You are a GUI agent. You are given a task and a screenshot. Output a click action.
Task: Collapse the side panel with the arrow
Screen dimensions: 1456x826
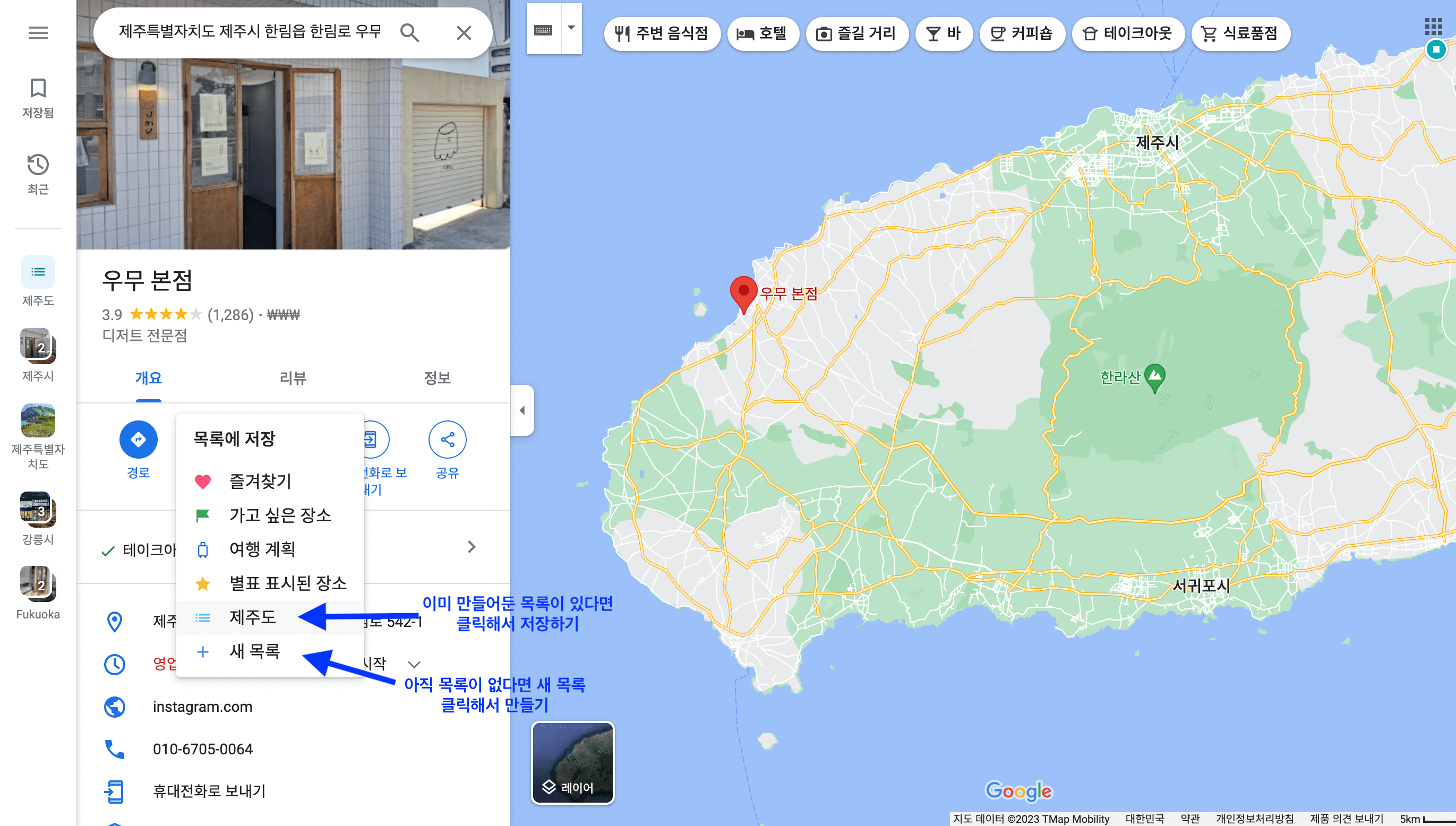point(521,412)
